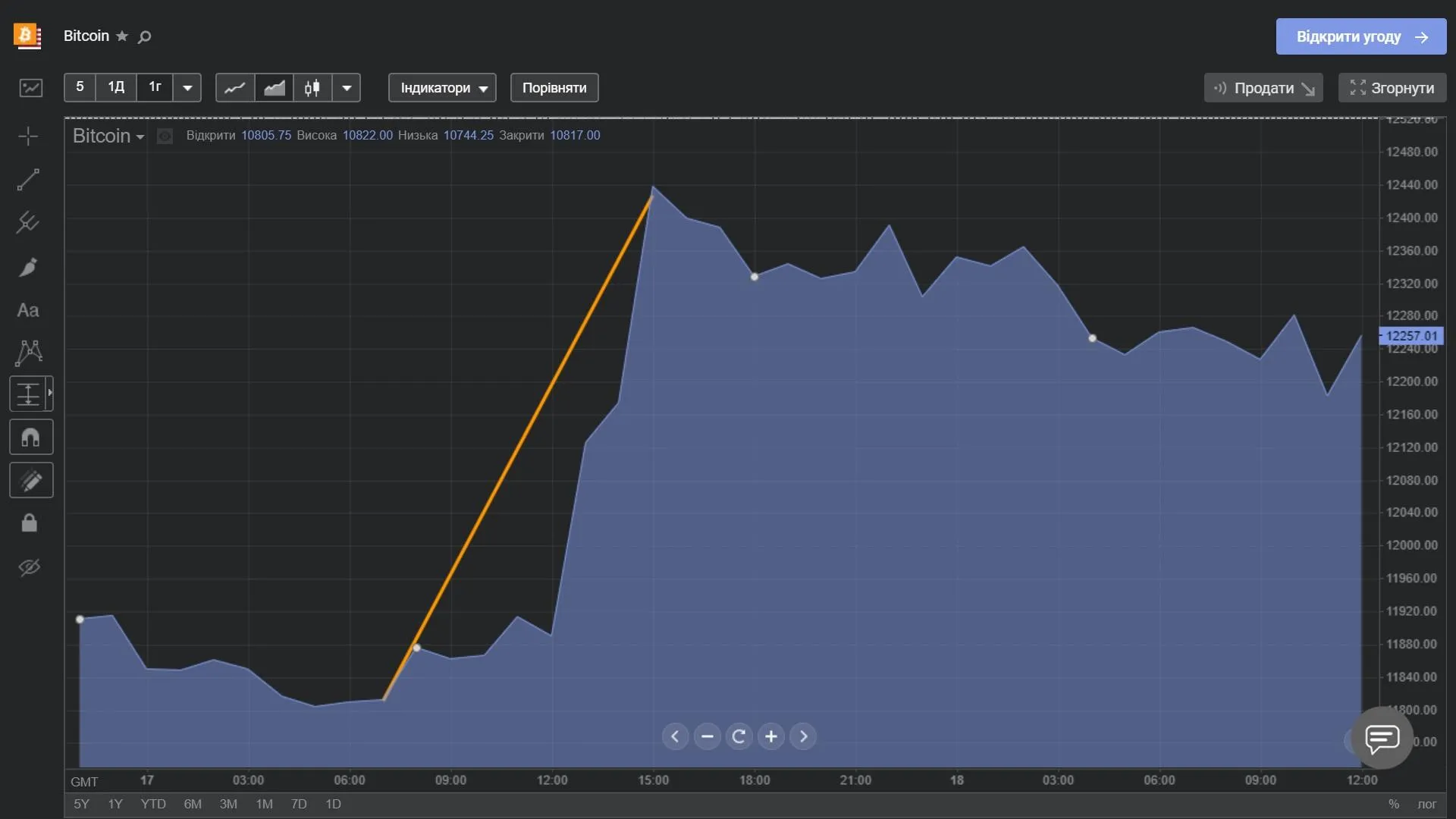
Task: Expand measurement tool flyout arrow
Action: [x=50, y=393]
